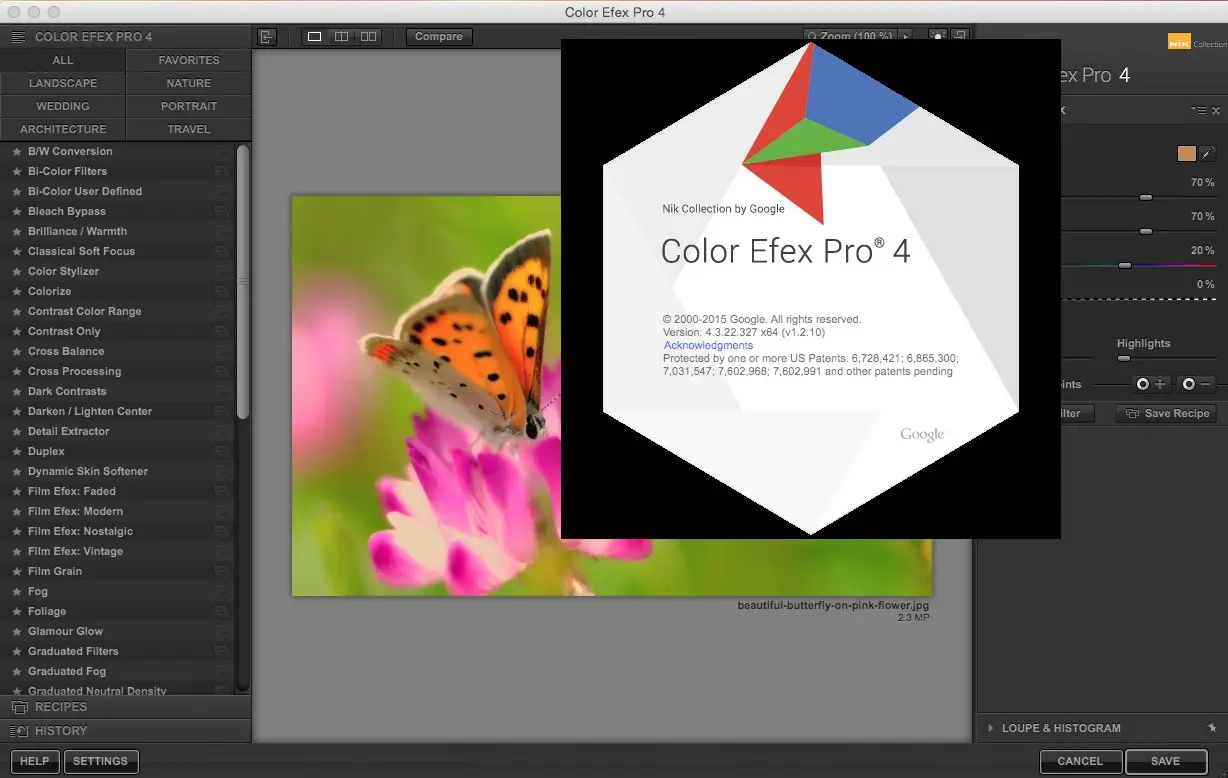1228x778 pixels.
Task: Click the HELP button
Action: [35, 761]
